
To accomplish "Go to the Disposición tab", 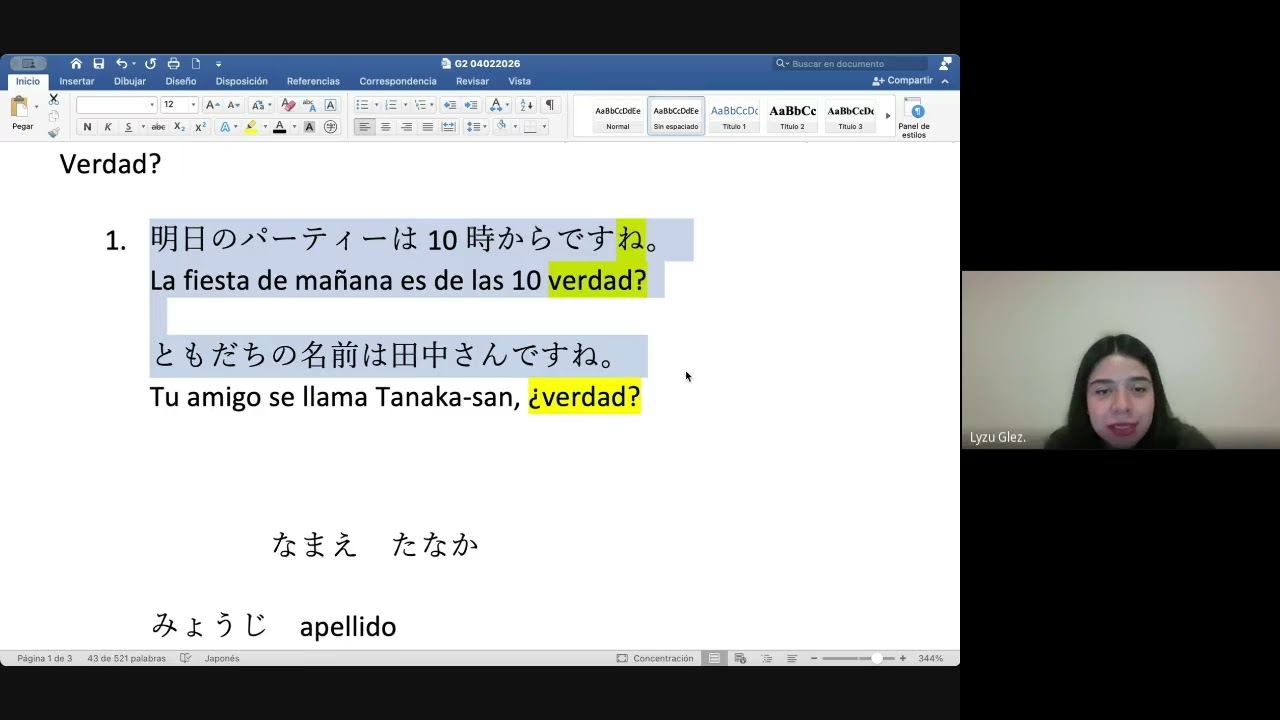I will 242,81.
